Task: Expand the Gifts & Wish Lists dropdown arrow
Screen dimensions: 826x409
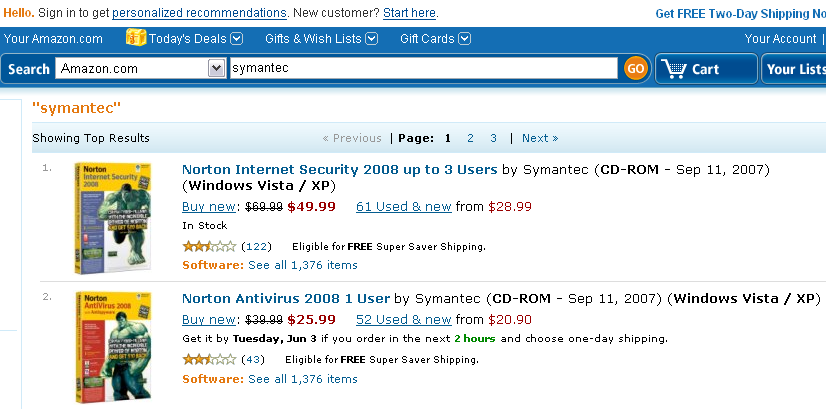Action: tap(371, 39)
